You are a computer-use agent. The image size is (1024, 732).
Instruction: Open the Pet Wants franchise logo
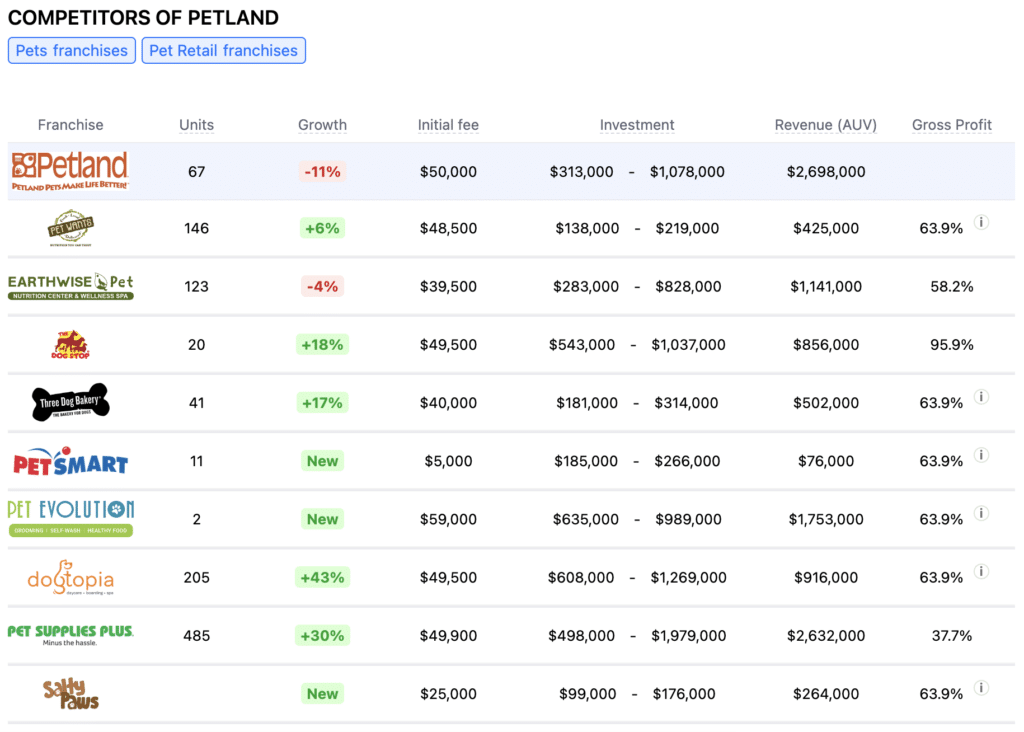[x=71, y=228]
